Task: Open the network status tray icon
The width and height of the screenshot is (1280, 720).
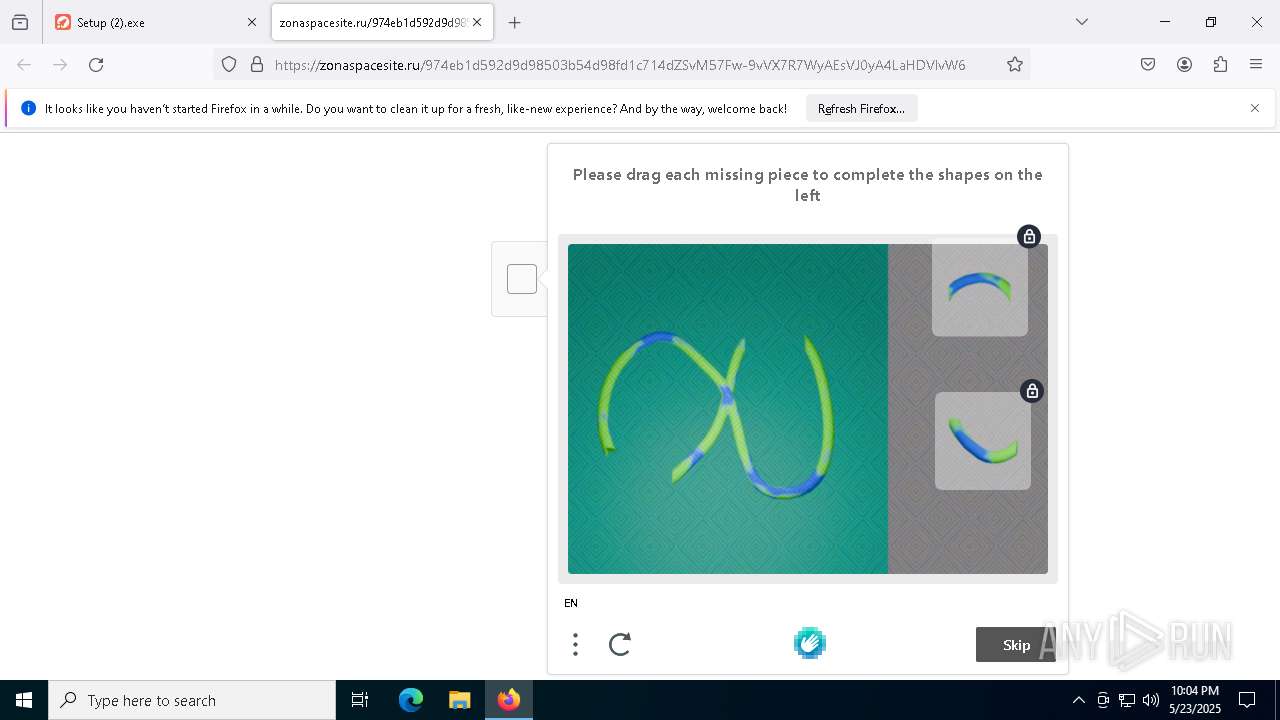Action: [x=1127, y=700]
